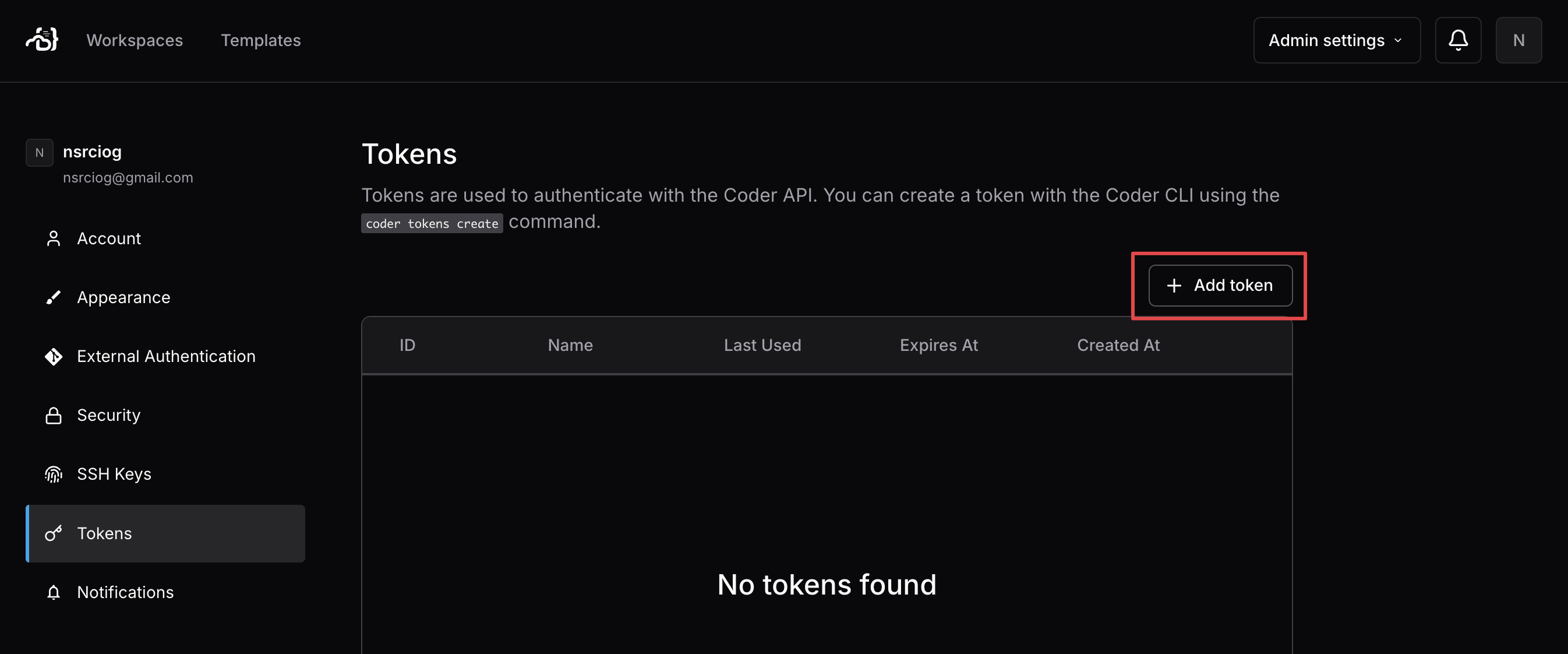The width and height of the screenshot is (1568, 654).
Task: Select the nsrciog profile avatar in sidebar
Action: (39, 152)
